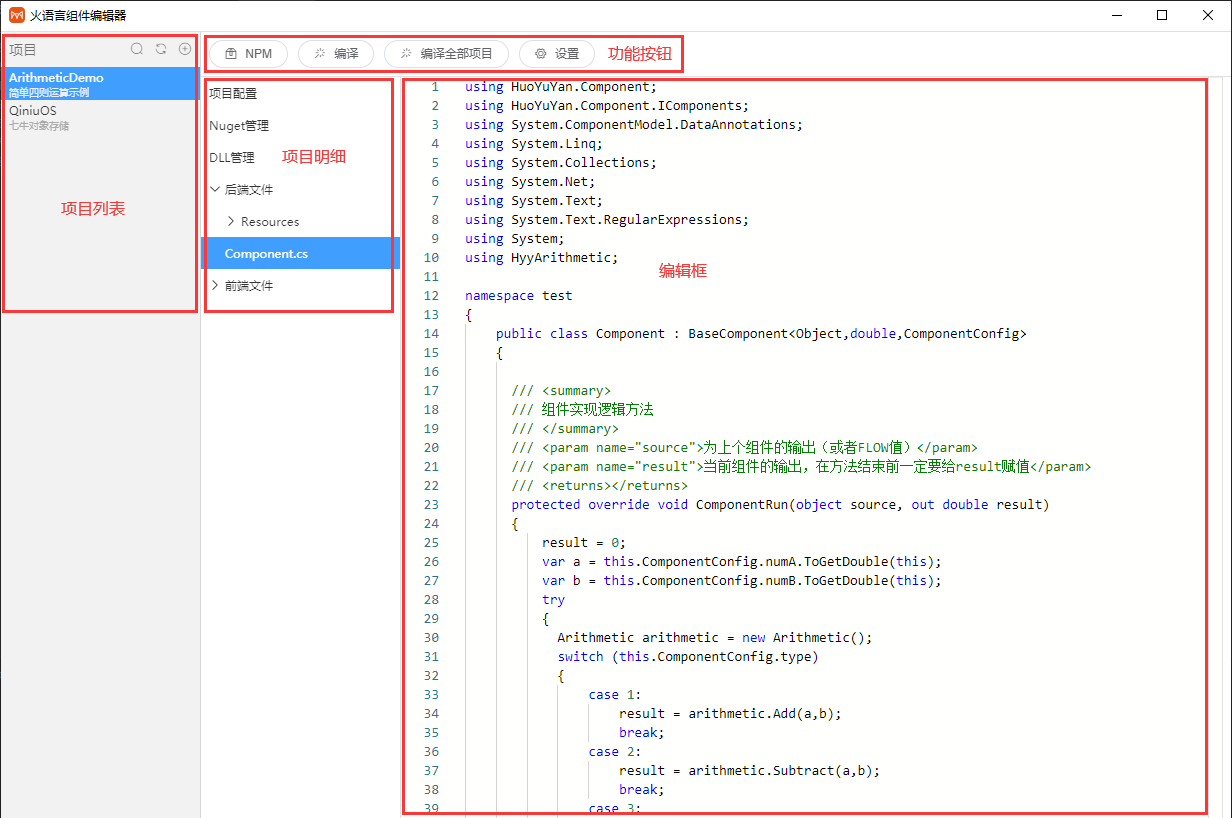This screenshot has height=818, width=1232.
Task: Click the search projects icon
Action: (x=137, y=49)
